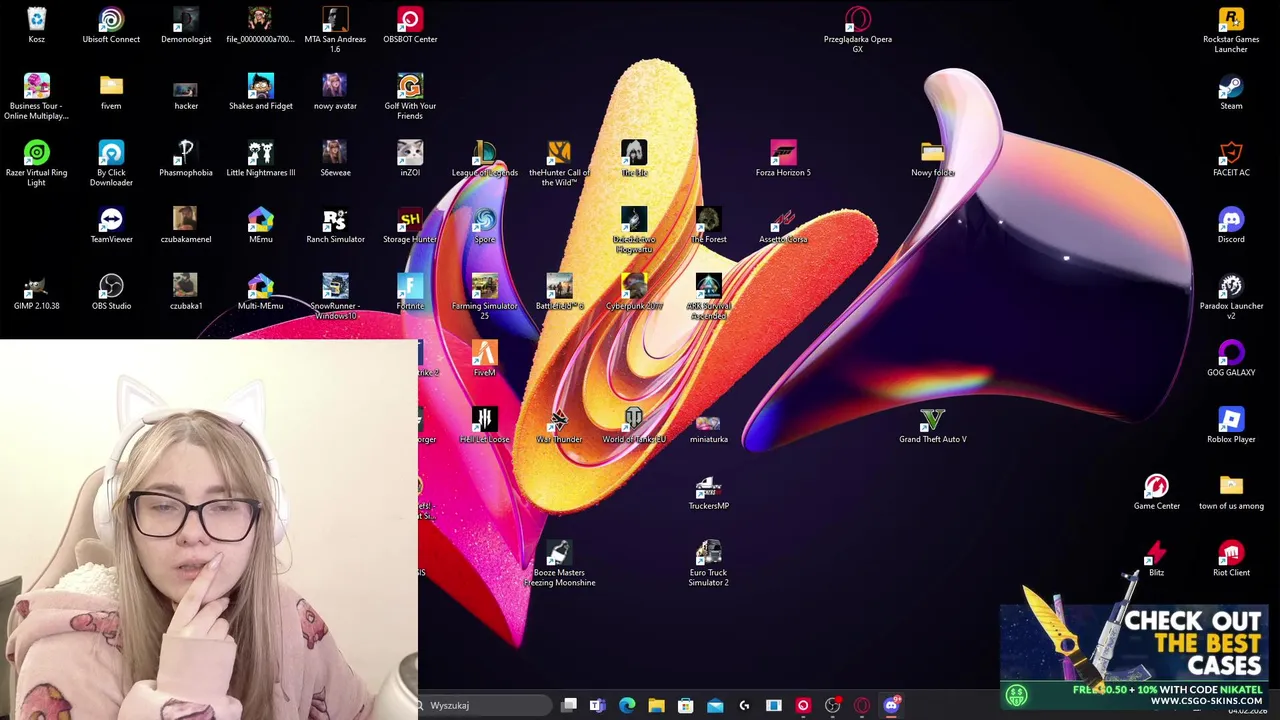Open Task View on the taskbar
The height and width of the screenshot is (720, 1280).
click(569, 705)
